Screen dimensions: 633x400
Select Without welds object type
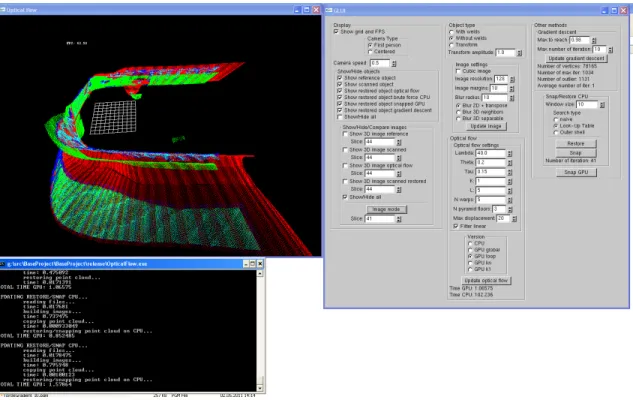click(451, 38)
